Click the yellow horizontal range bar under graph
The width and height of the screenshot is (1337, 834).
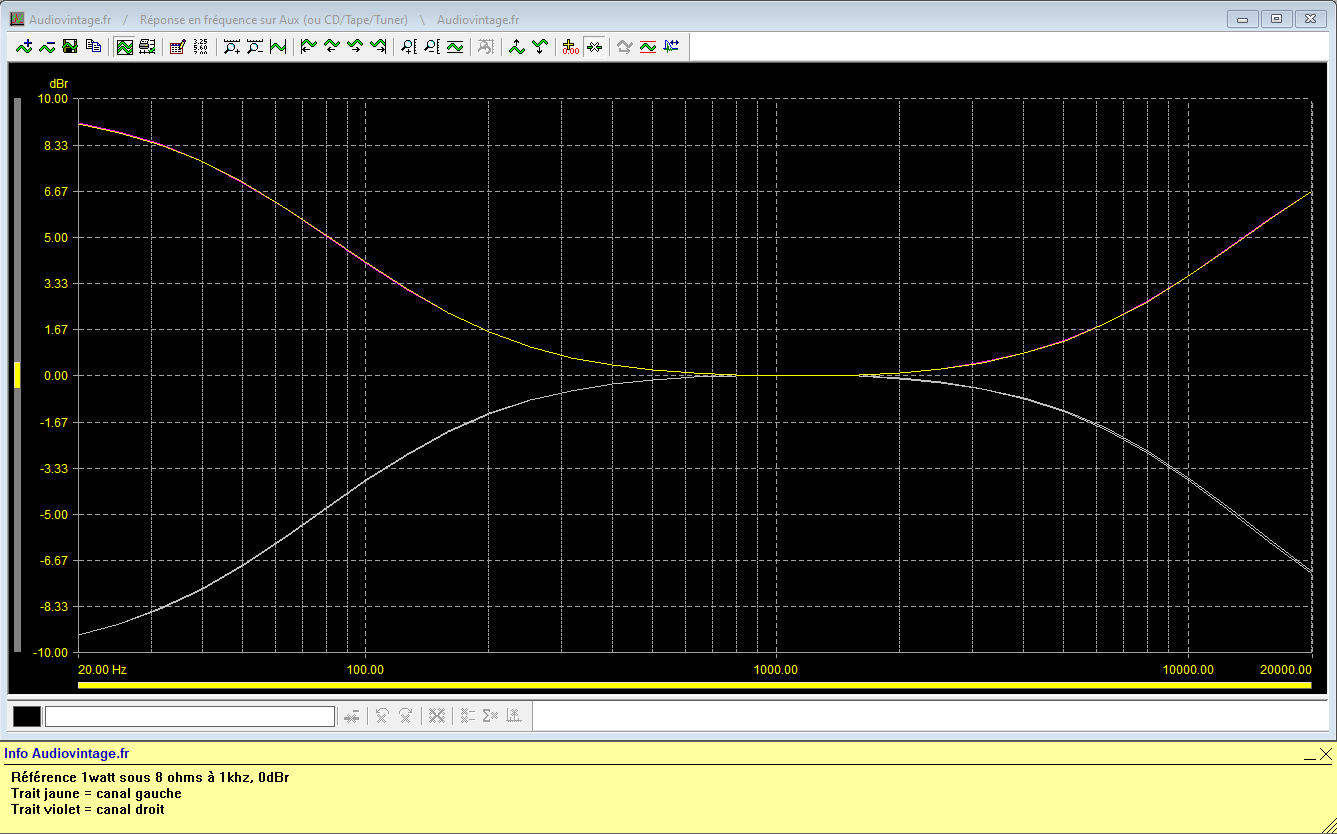coord(694,685)
